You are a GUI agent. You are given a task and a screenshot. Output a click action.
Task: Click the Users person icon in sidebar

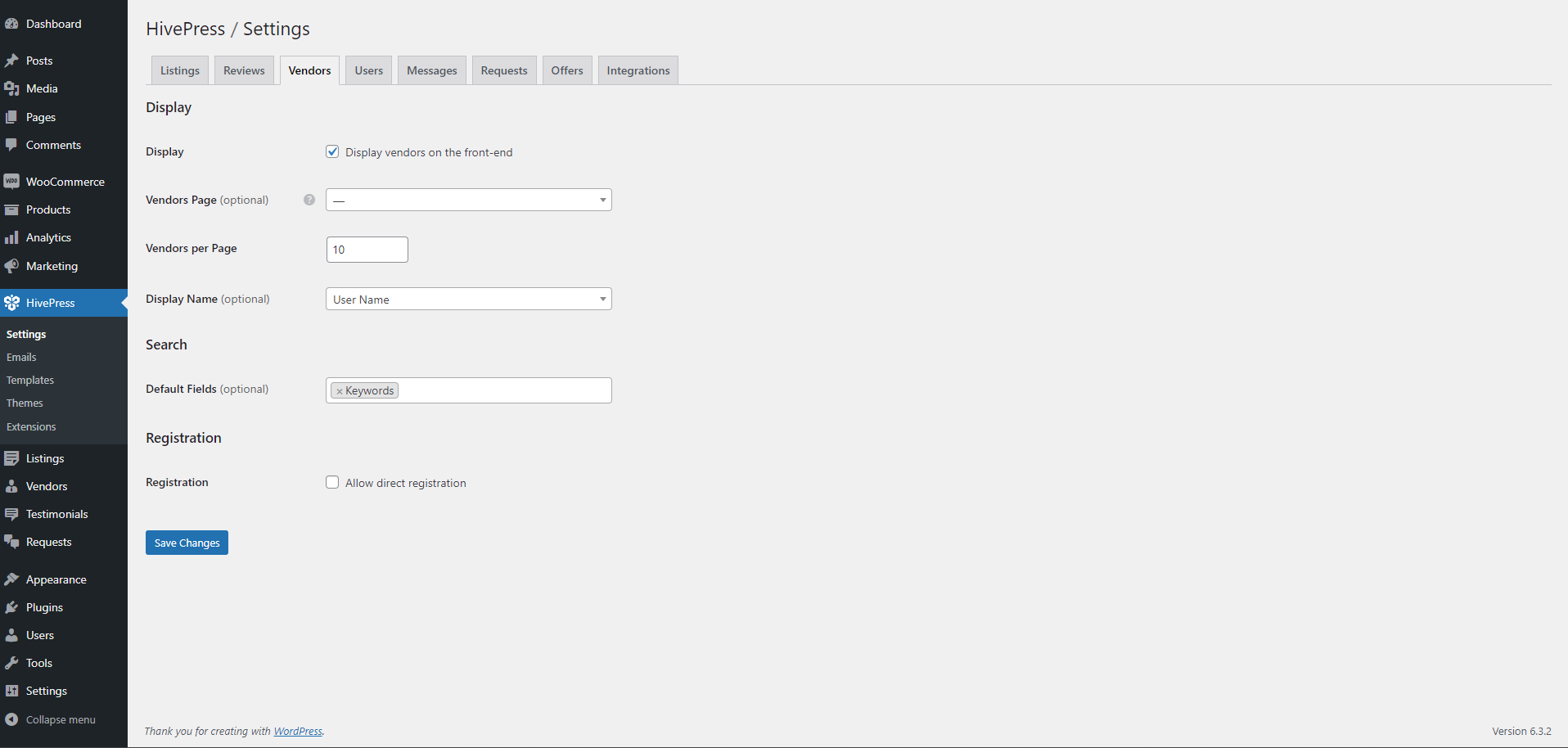[11, 635]
